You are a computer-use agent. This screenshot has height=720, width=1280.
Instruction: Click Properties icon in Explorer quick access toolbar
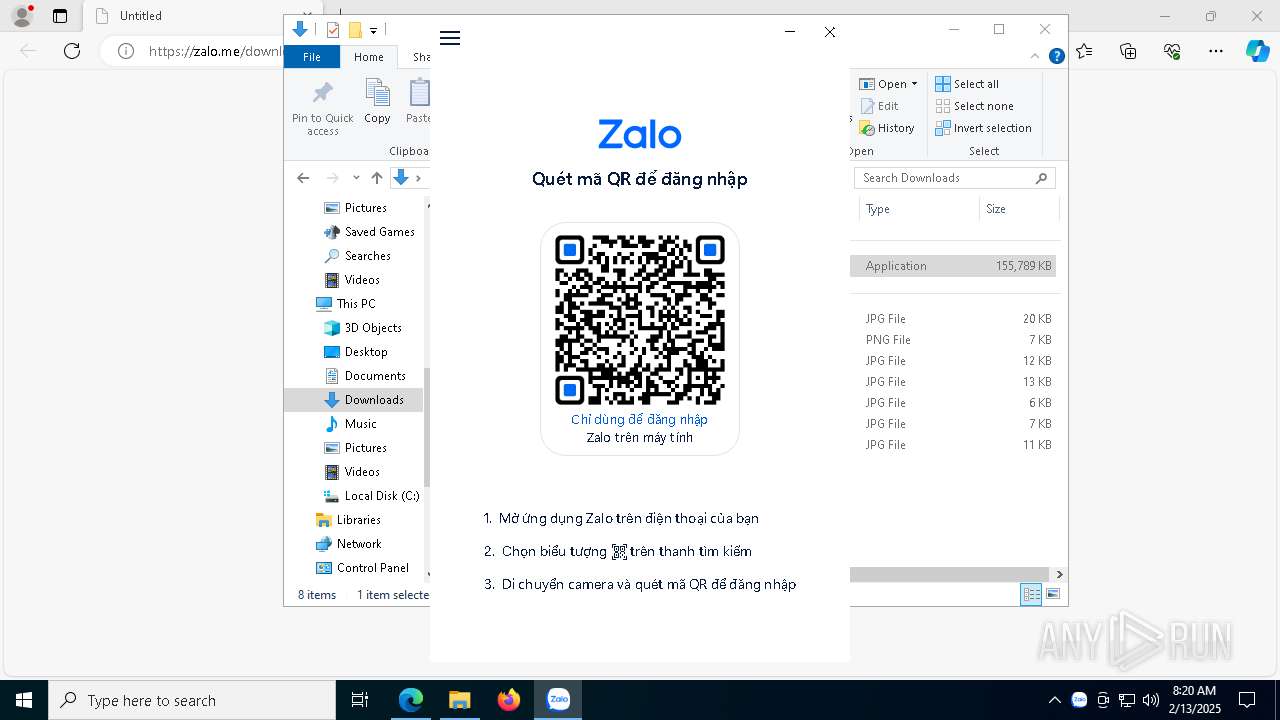point(333,30)
